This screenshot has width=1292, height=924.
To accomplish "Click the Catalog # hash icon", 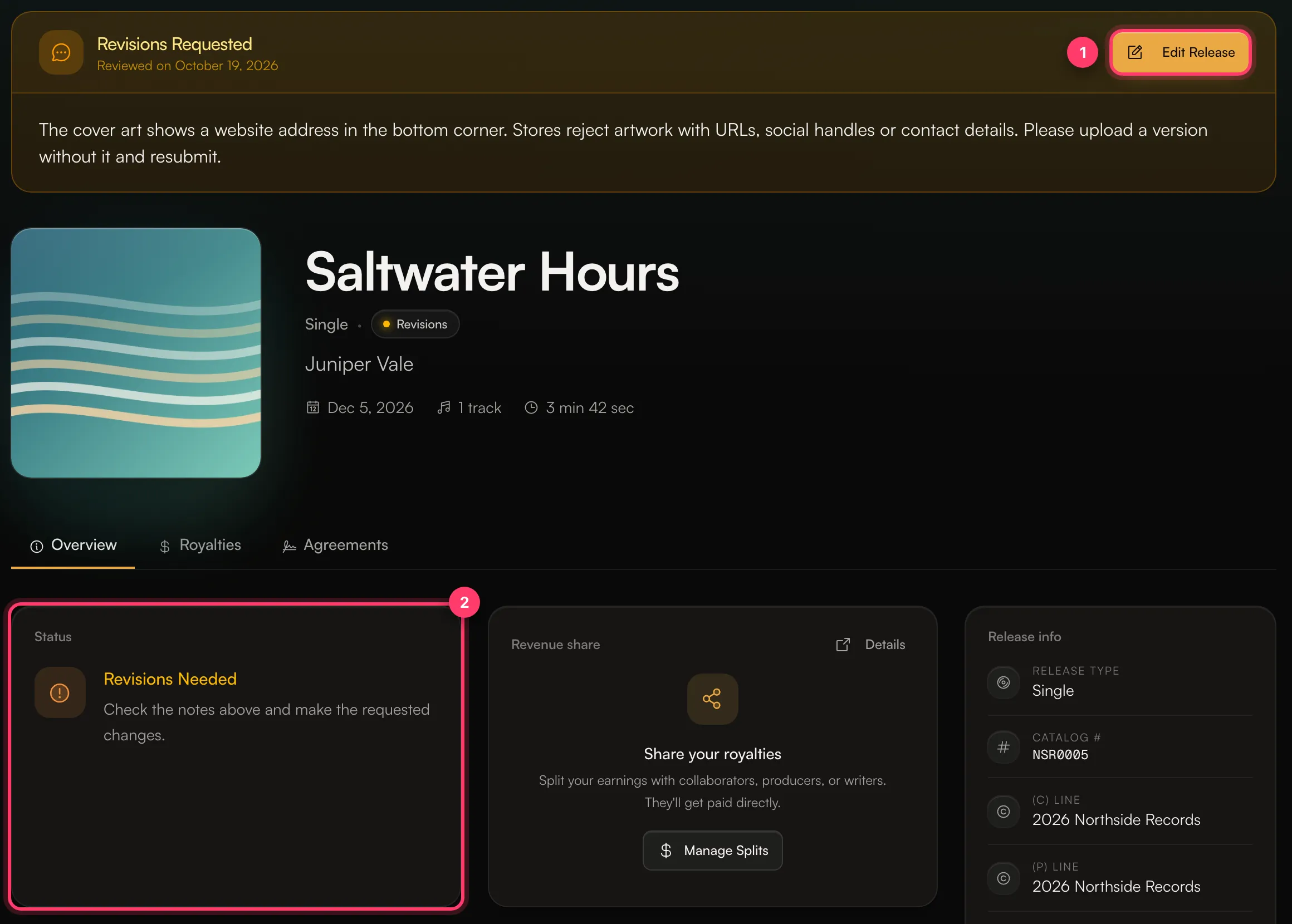I will [x=1004, y=747].
